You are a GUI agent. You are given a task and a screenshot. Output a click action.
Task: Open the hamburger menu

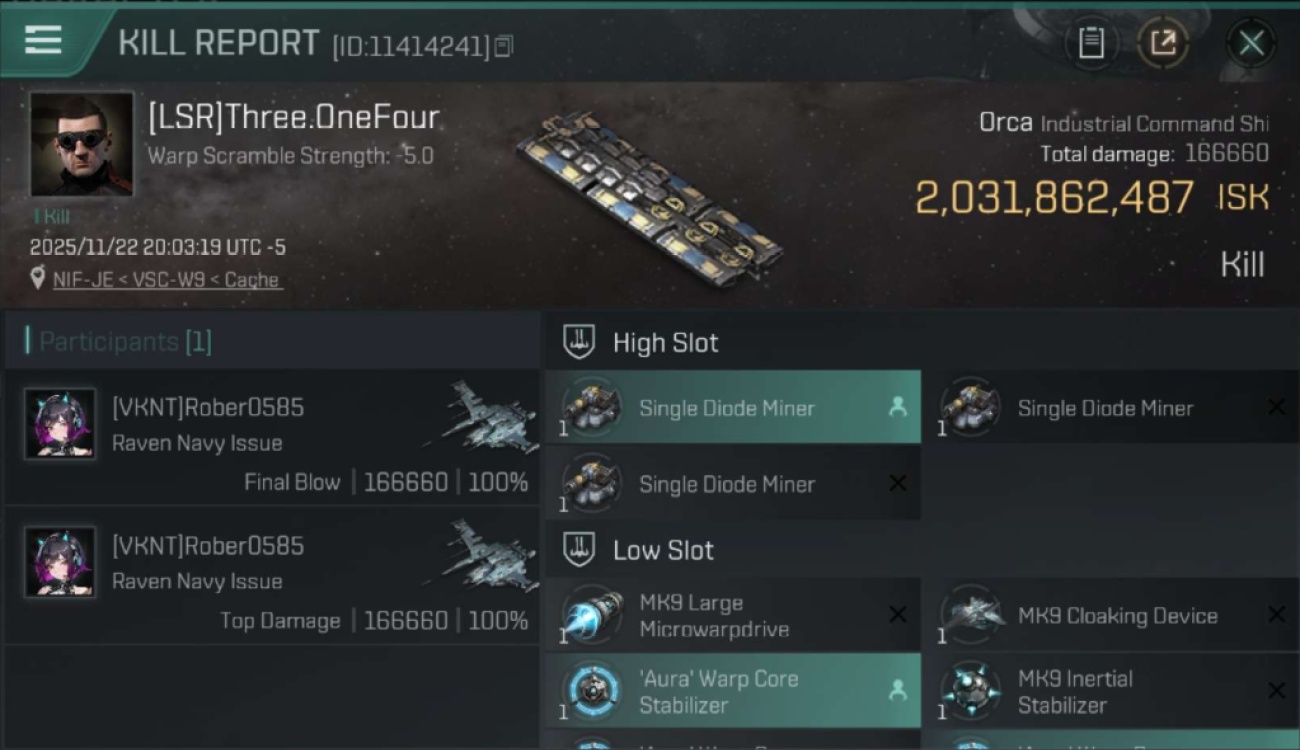44,41
